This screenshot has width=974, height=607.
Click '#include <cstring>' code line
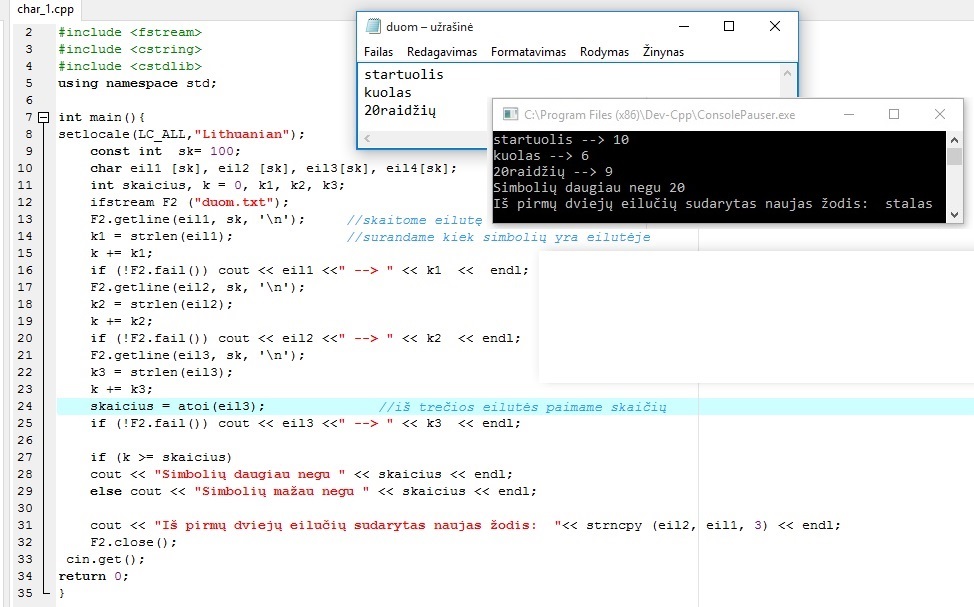click(130, 49)
